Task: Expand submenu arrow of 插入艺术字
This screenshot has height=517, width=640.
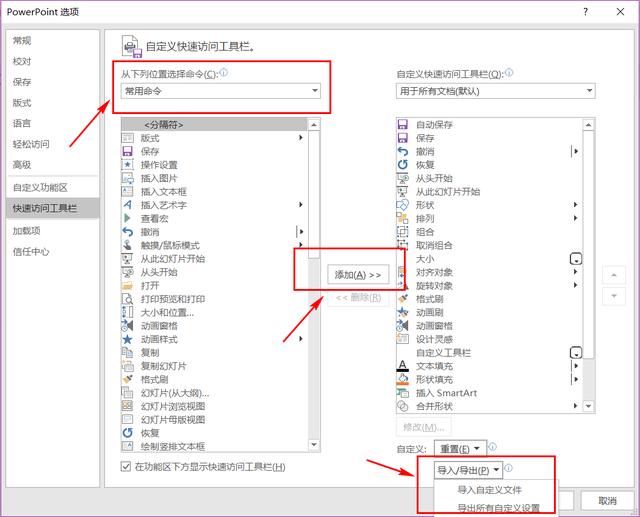Action: pyautogui.click(x=301, y=204)
